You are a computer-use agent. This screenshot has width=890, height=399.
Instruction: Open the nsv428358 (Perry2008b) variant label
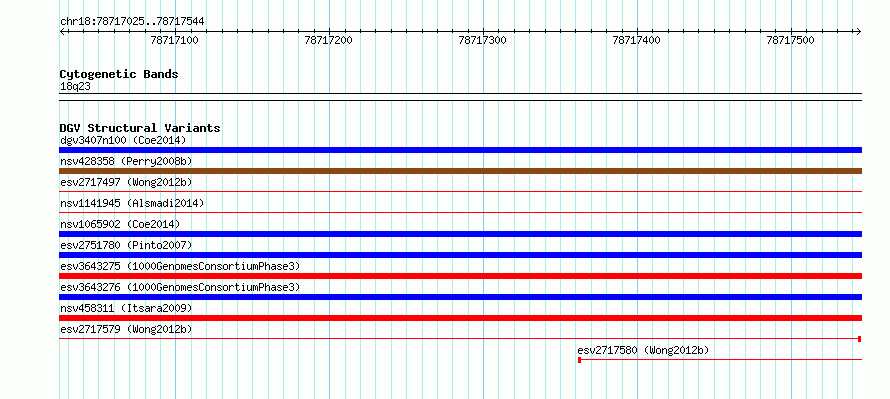tap(126, 161)
